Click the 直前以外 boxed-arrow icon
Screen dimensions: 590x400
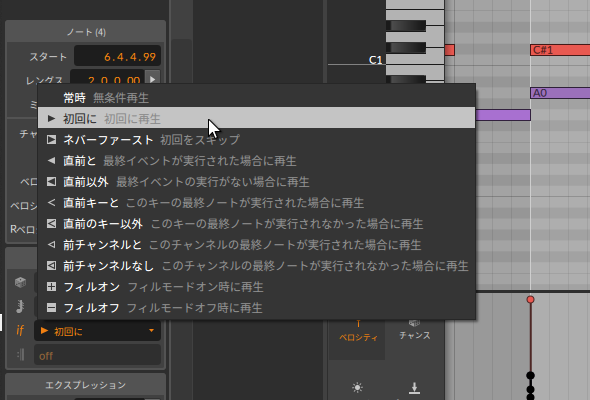(52, 182)
